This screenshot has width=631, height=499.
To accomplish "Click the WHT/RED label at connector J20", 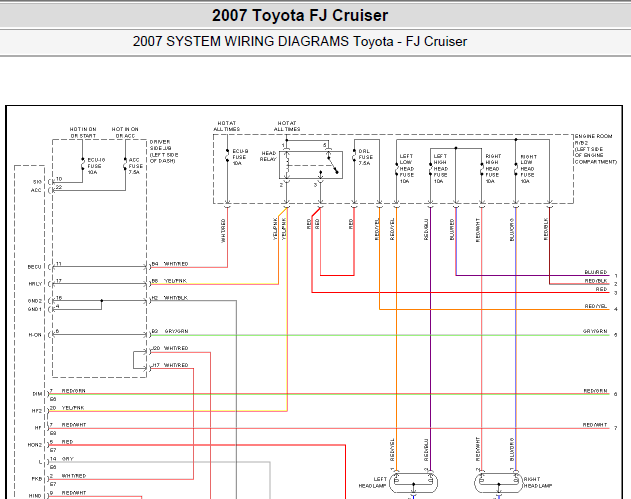I will pos(176,348).
